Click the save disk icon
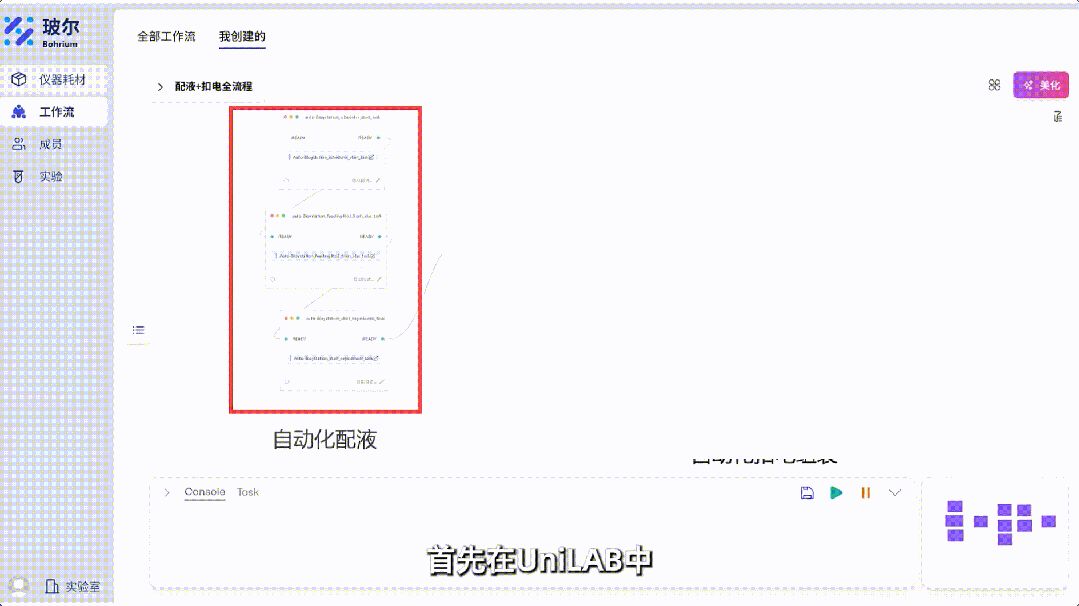Screen dimensions: 1079x606 [x=807, y=493]
